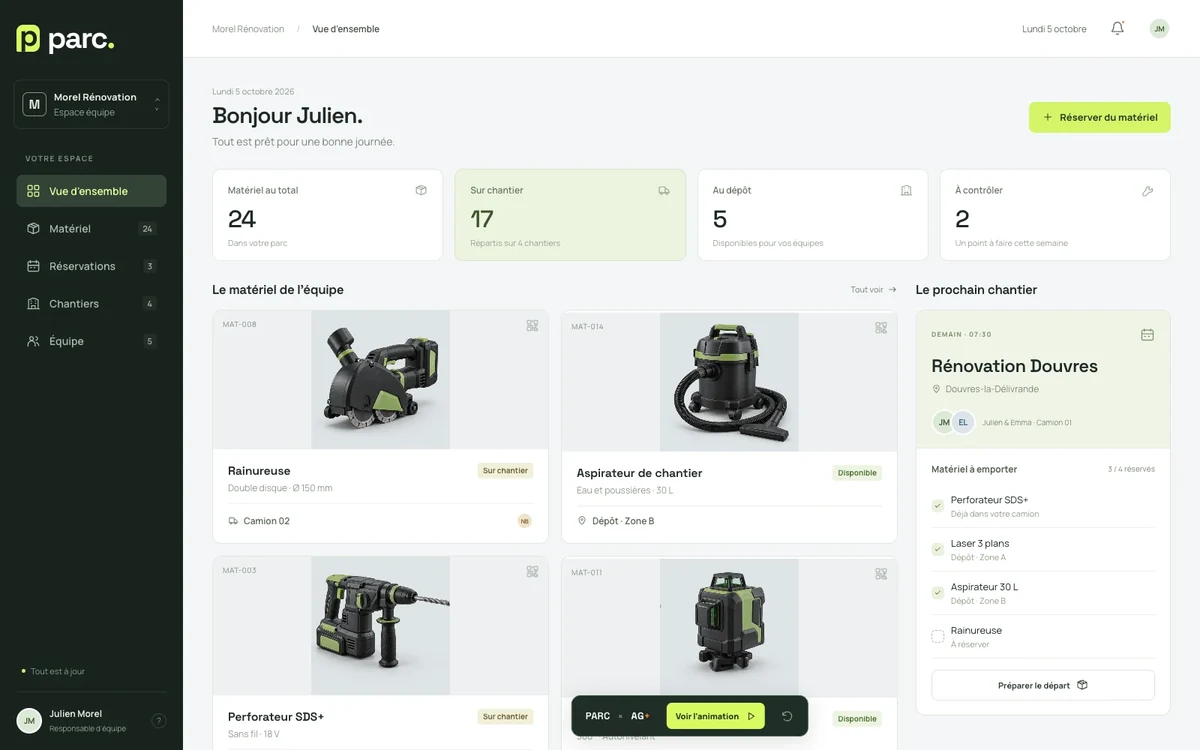The image size is (1200, 750).
Task: Uncheck Laser 3 plans in the packing list
Action: (937, 549)
